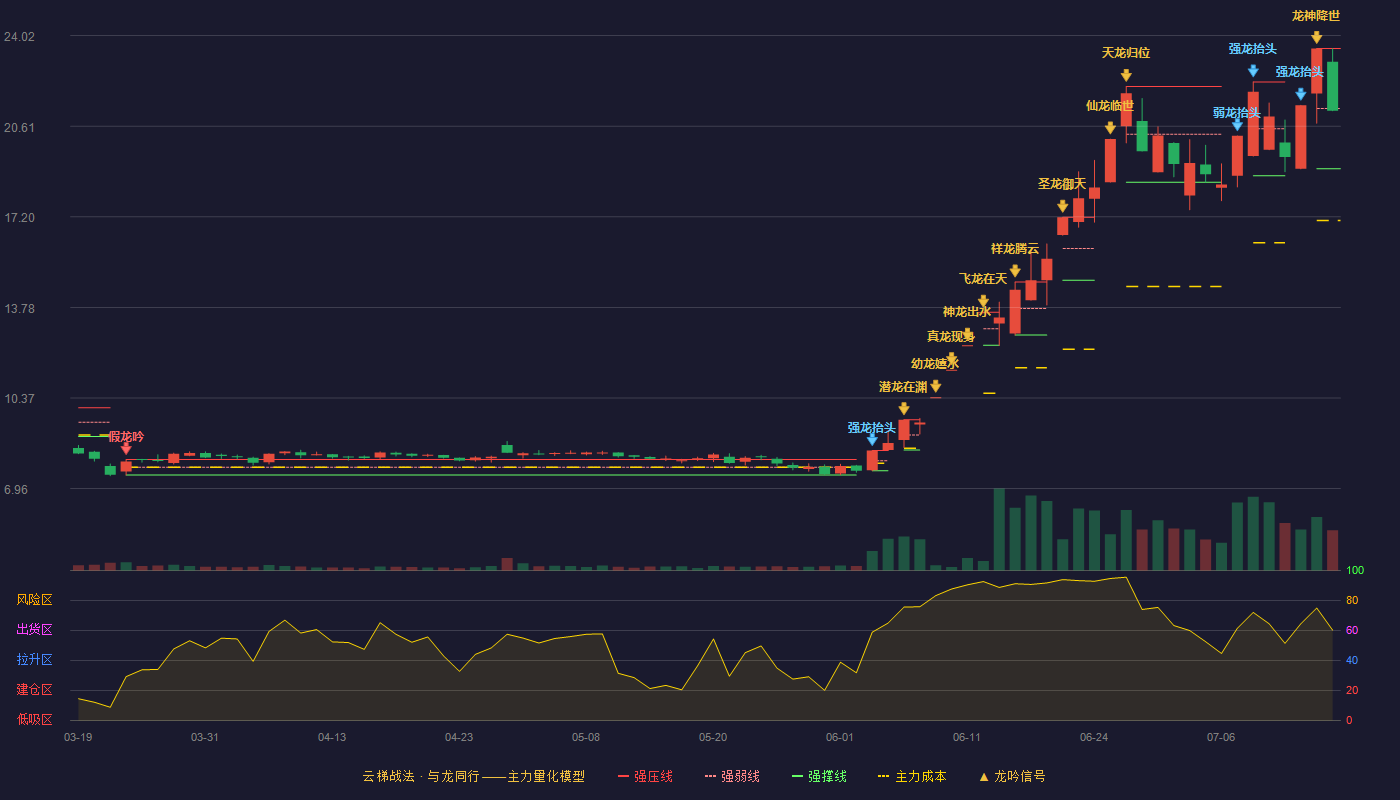Toggle the 强弱线 legend item
Screen dimensions: 1400x800
click(732, 776)
